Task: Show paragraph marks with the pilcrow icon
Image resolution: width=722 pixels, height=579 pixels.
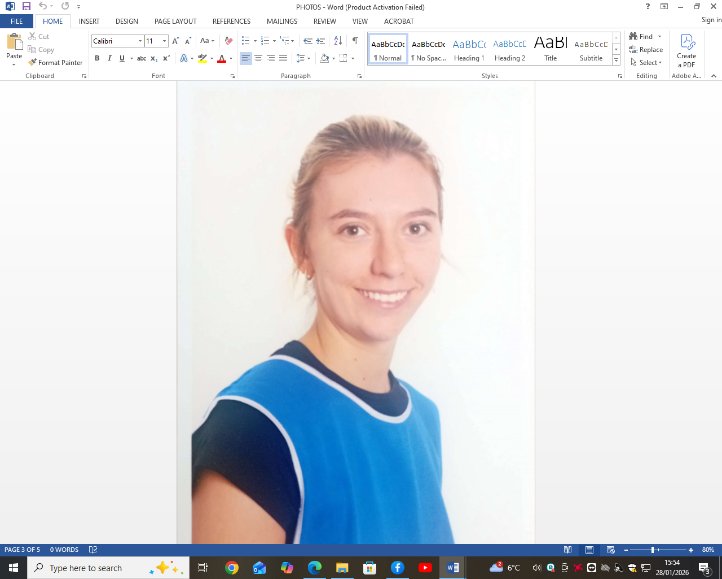Action: (x=355, y=41)
